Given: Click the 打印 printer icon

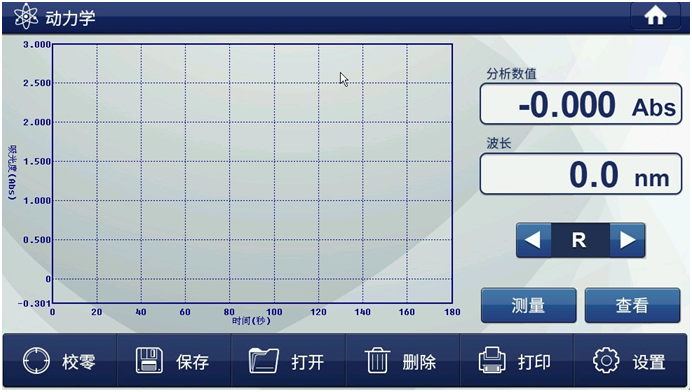Looking at the screenshot, I should click(x=492, y=360).
